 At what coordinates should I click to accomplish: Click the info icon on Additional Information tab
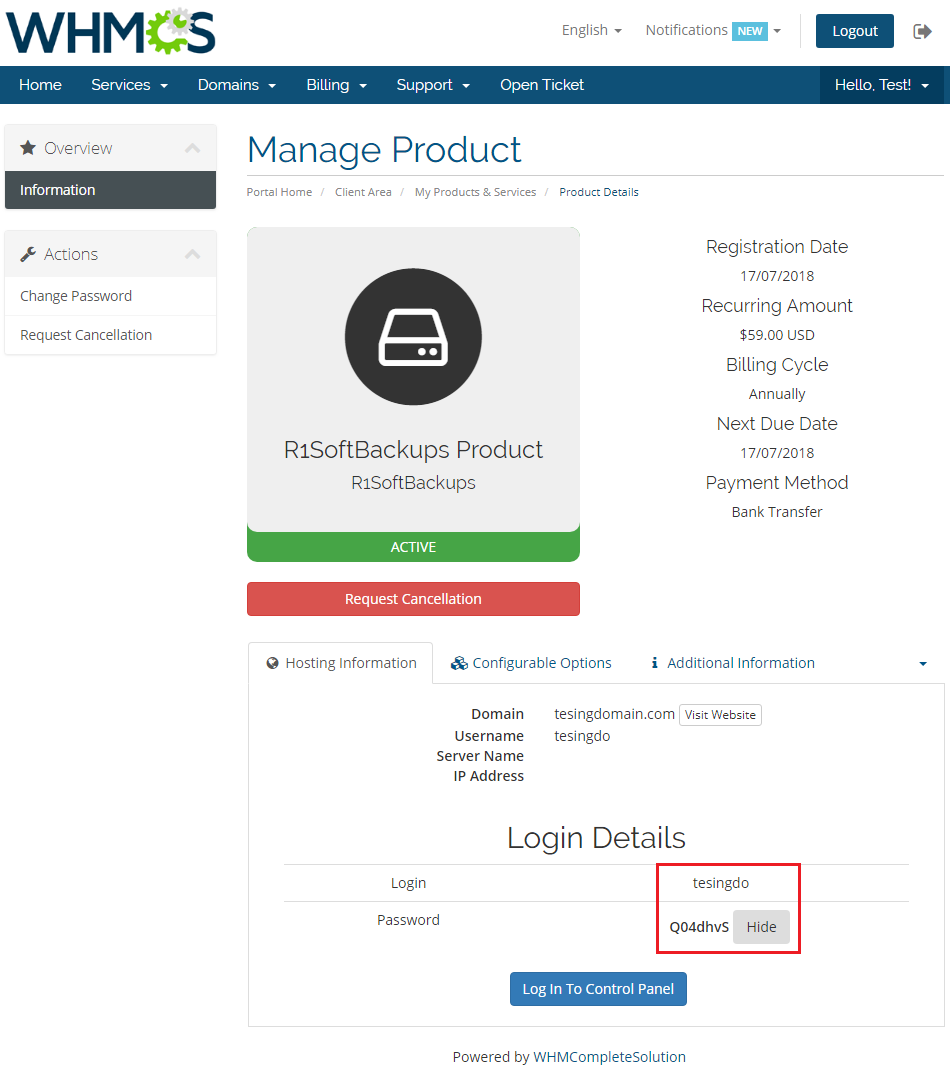tap(654, 663)
